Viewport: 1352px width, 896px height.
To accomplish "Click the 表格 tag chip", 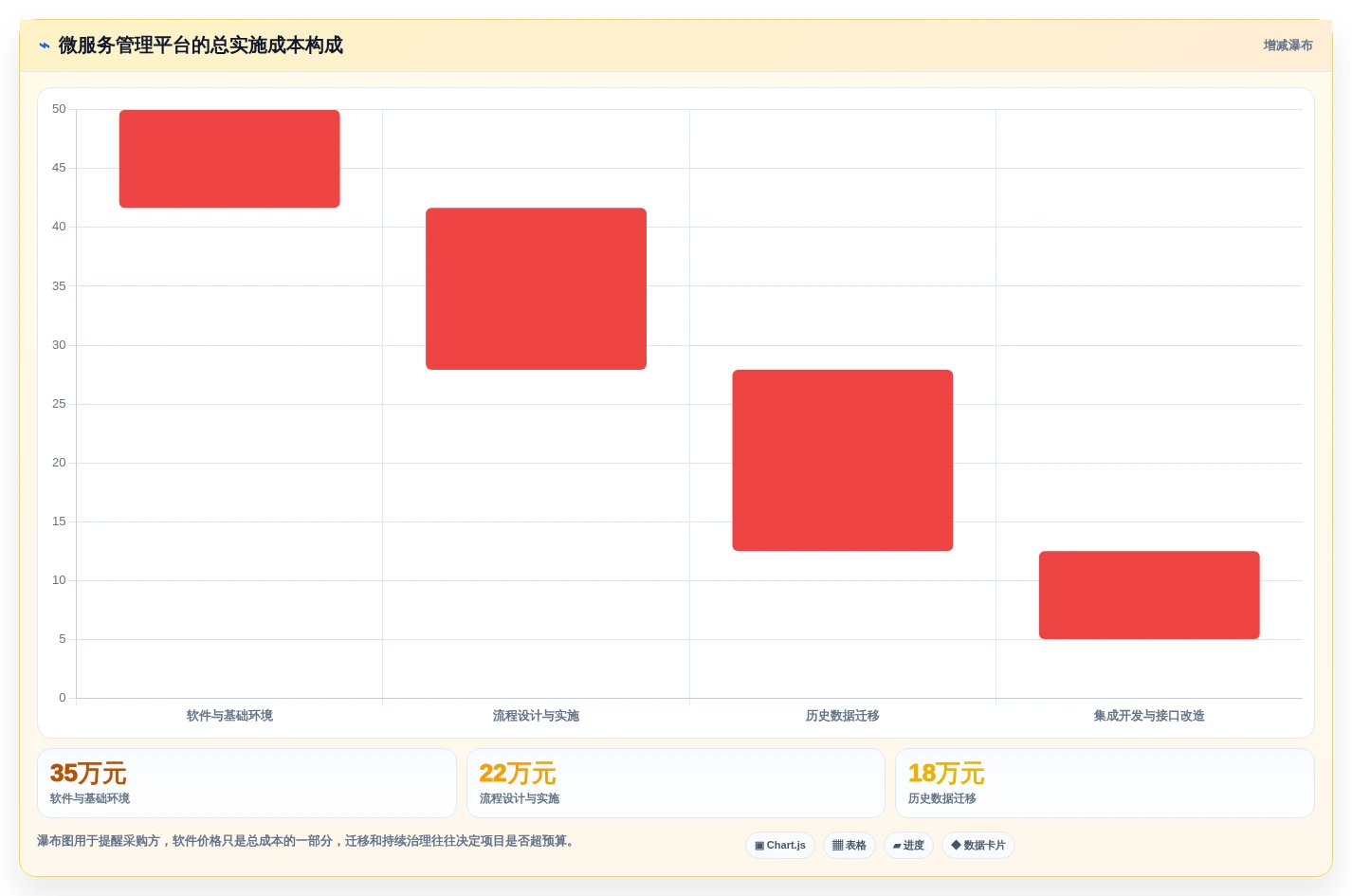I will pyautogui.click(x=849, y=846).
